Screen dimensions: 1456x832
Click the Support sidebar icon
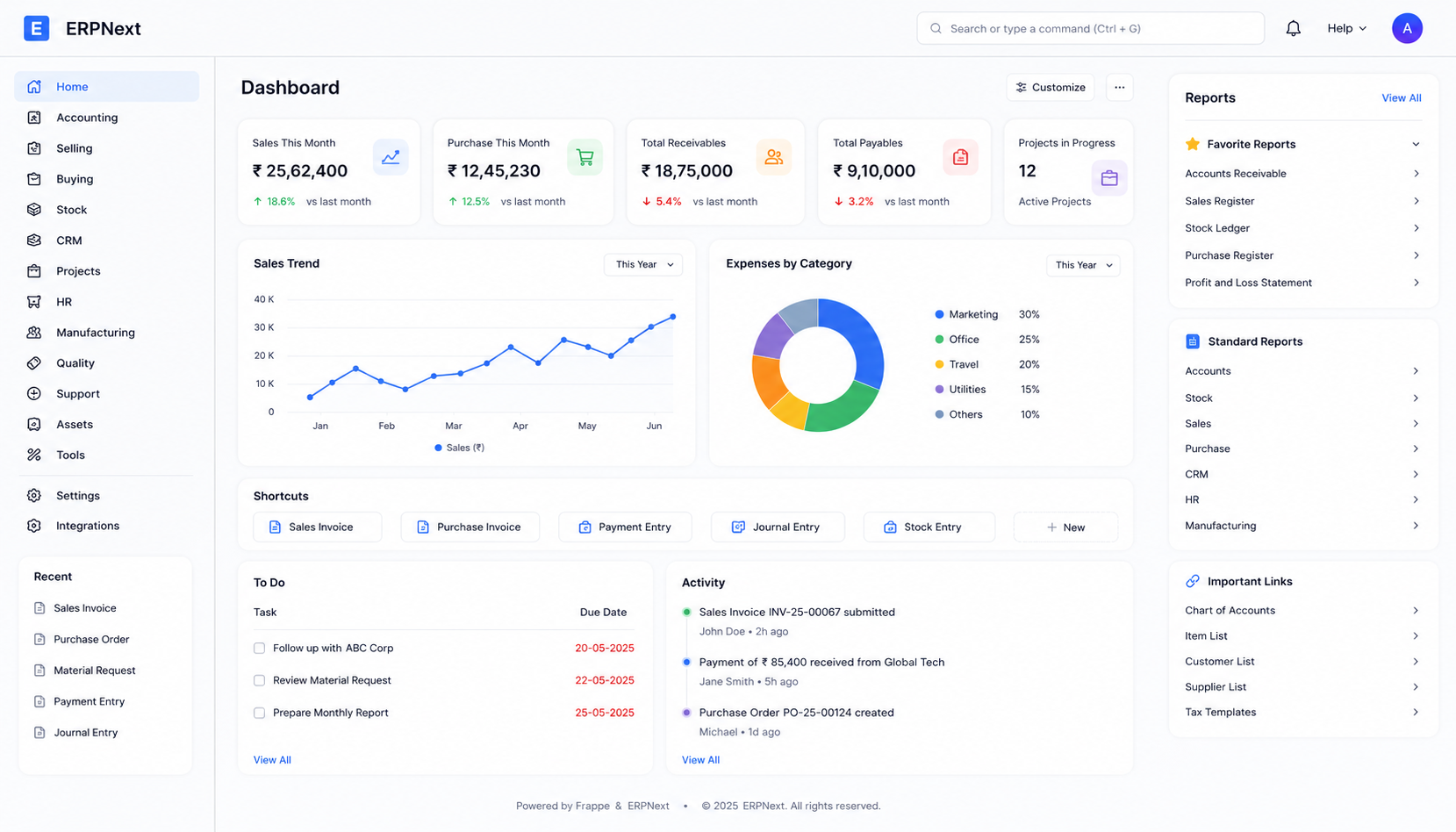[34, 394]
